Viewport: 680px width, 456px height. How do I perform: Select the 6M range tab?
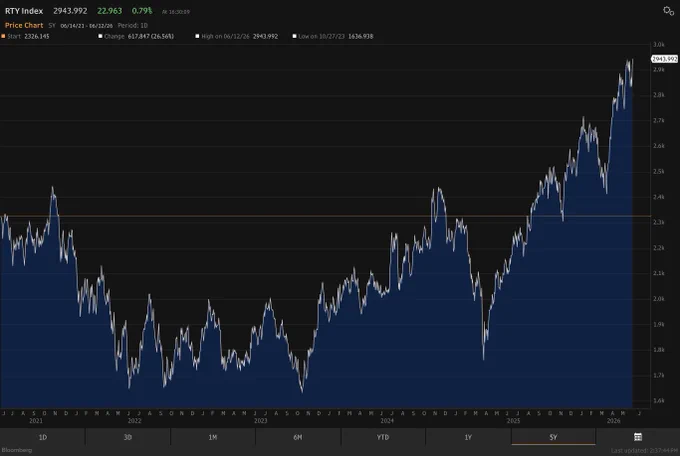coord(298,437)
